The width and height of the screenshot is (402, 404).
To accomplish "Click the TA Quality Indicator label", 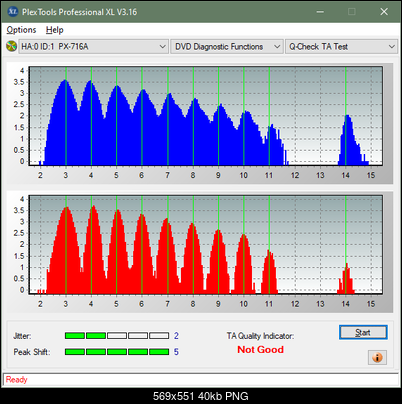I will tap(260, 336).
